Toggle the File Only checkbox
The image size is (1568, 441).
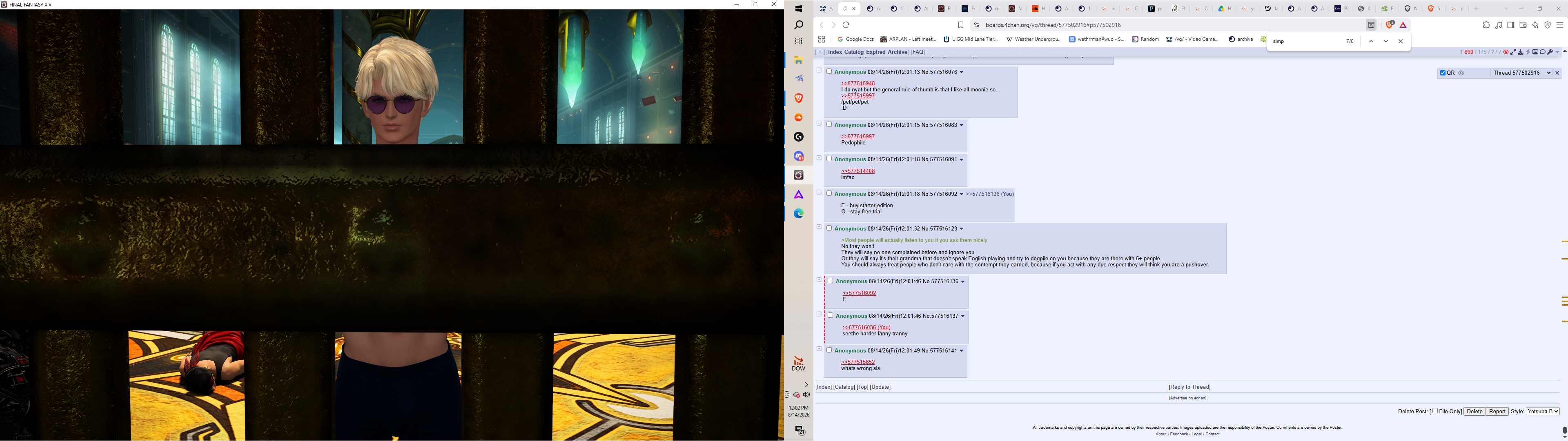(1435, 411)
